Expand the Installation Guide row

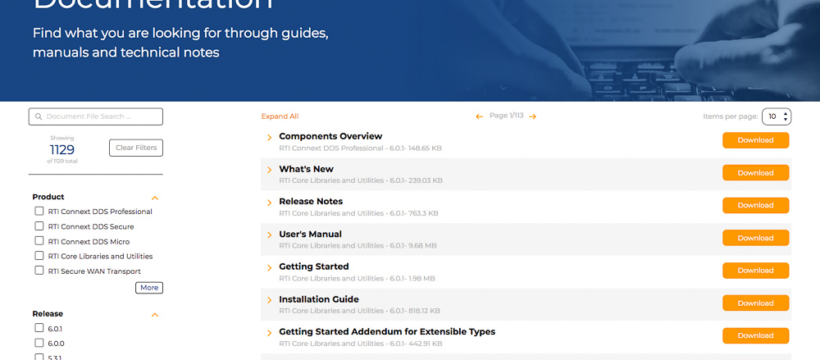point(269,300)
